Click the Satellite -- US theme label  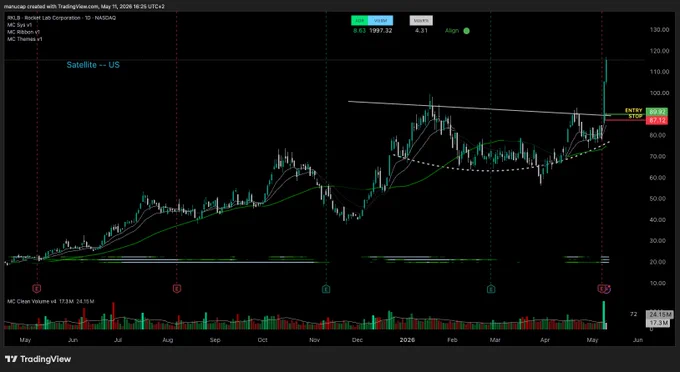point(93,65)
